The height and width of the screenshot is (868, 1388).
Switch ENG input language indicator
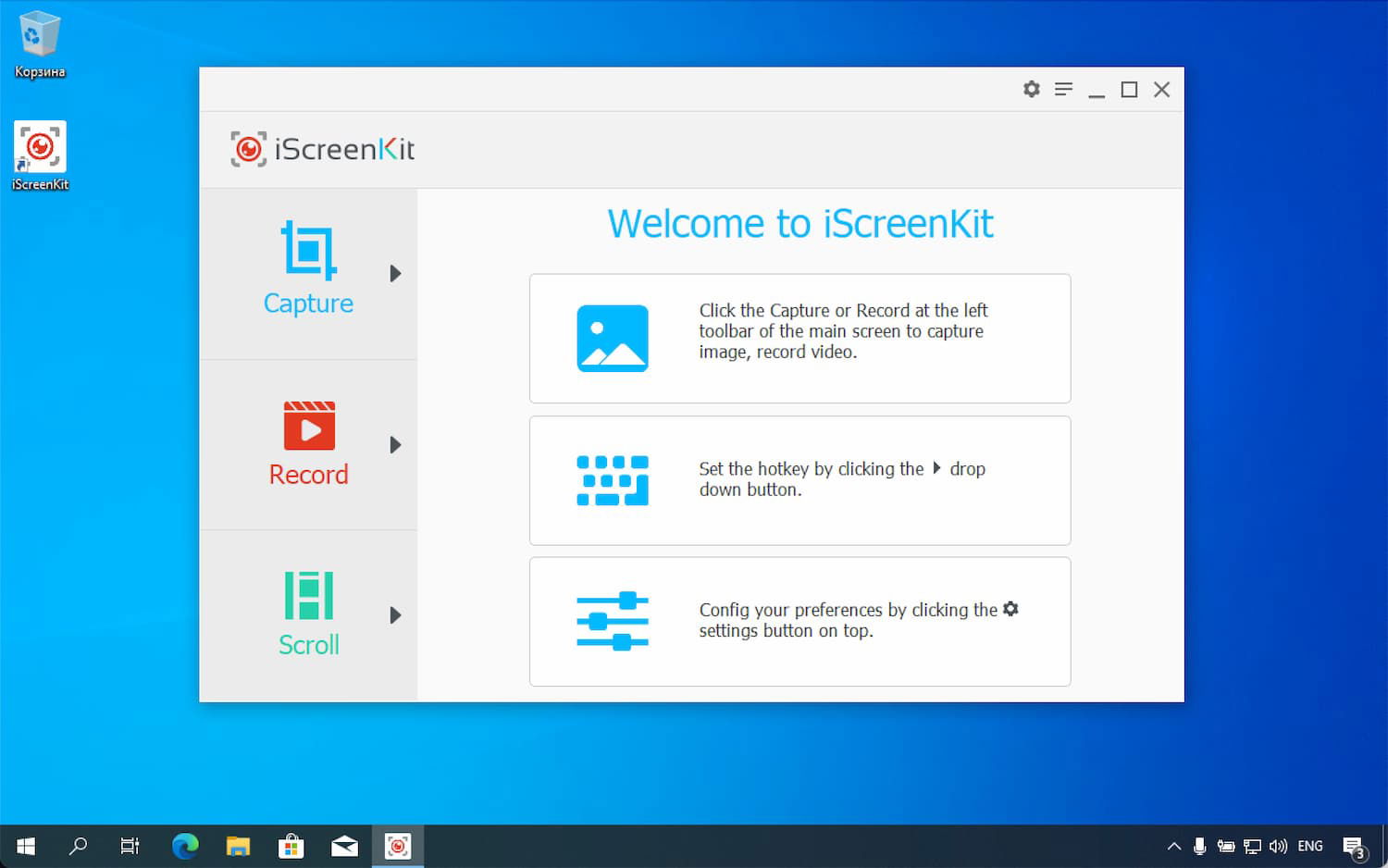pyautogui.click(x=1310, y=846)
